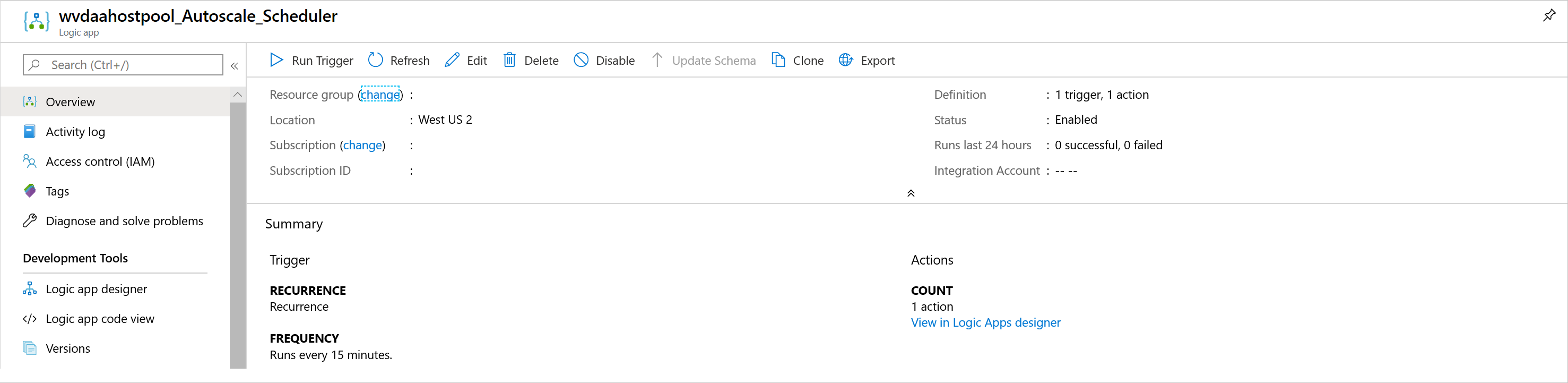The width and height of the screenshot is (1568, 383).
Task: Click View in Logic Apps designer link
Action: click(985, 323)
